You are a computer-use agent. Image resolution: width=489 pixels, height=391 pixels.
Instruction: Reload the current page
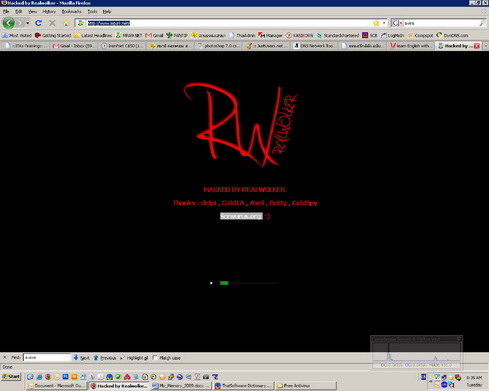[x=38, y=23]
